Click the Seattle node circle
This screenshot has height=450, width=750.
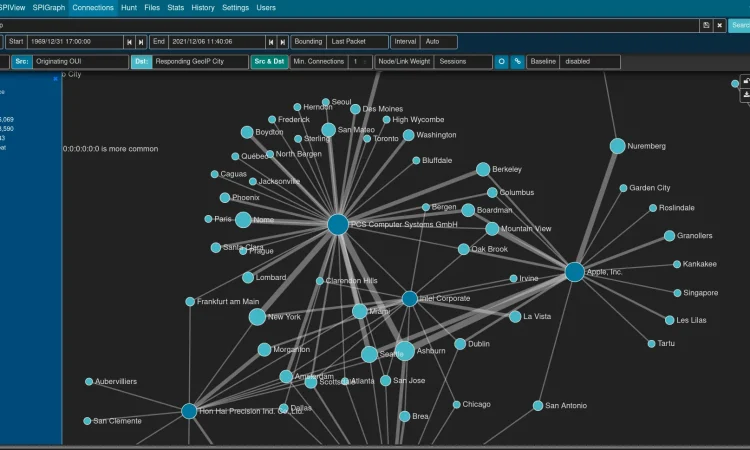(x=369, y=354)
